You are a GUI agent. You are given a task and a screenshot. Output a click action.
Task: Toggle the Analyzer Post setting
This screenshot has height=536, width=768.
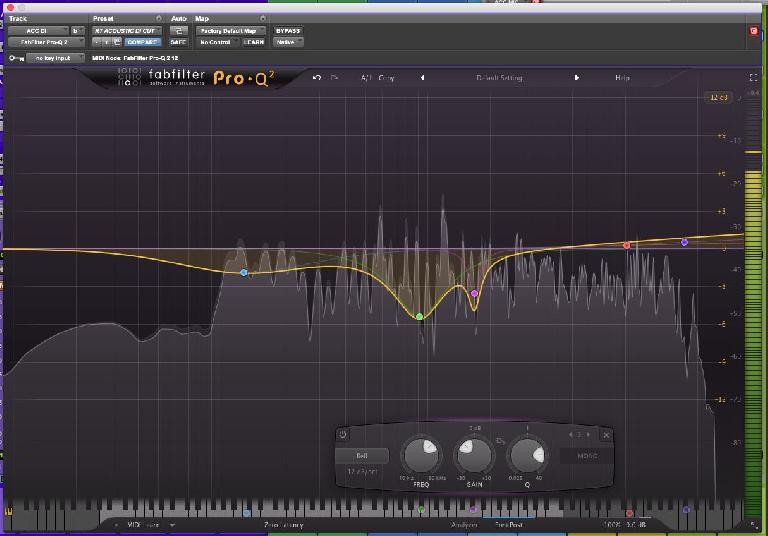tap(515, 525)
